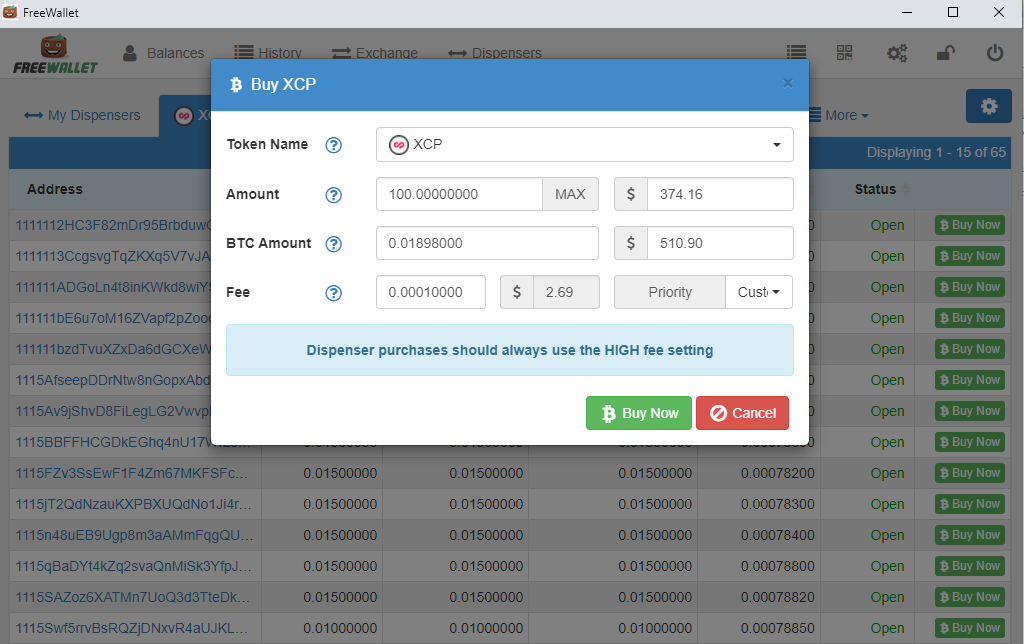The height and width of the screenshot is (644, 1024).
Task: Open help for the Fee field
Action: (334, 293)
